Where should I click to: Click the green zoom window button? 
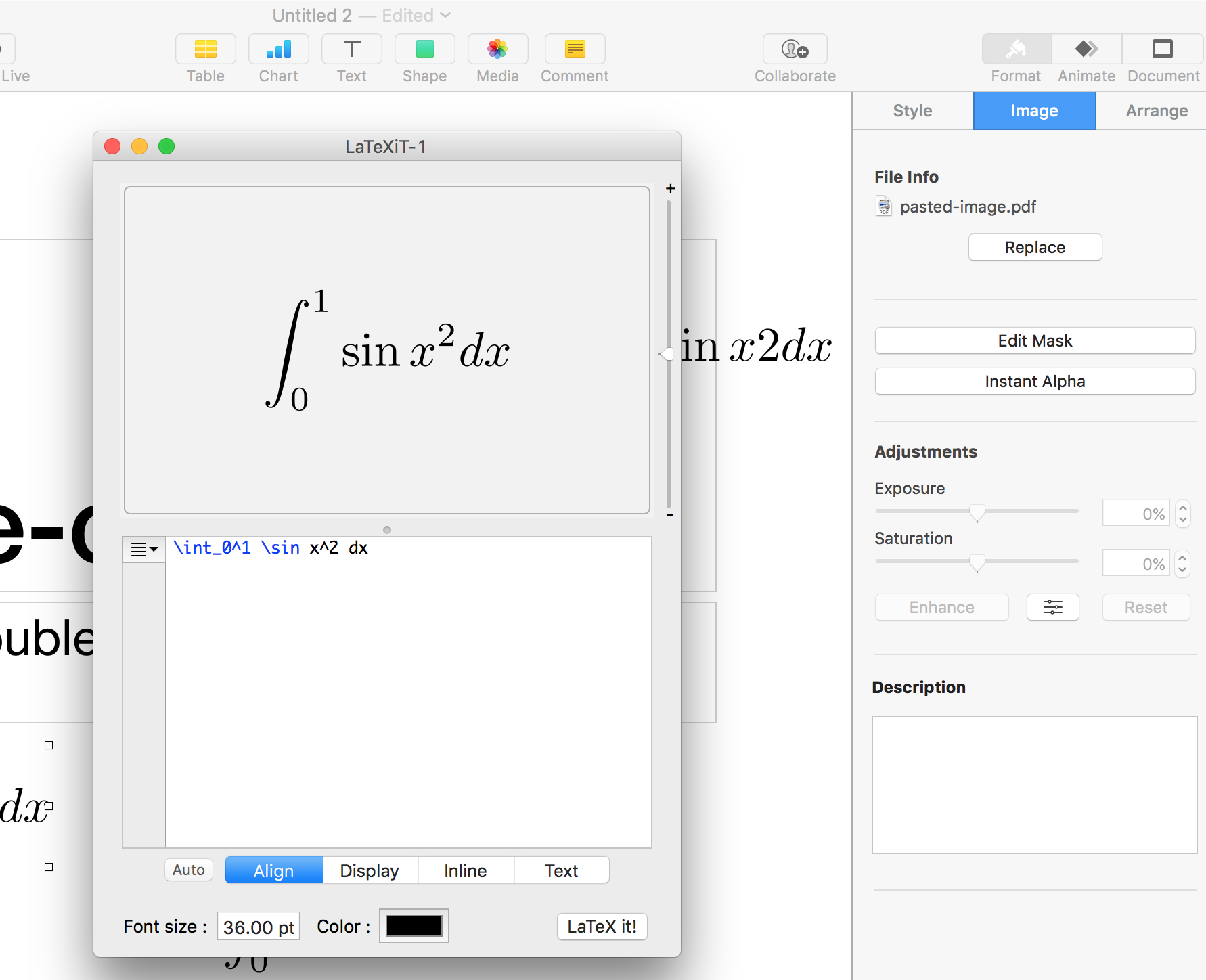point(166,146)
